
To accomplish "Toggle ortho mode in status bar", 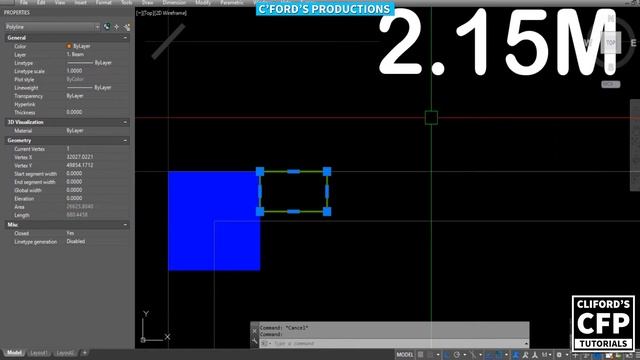I will (x=447, y=355).
